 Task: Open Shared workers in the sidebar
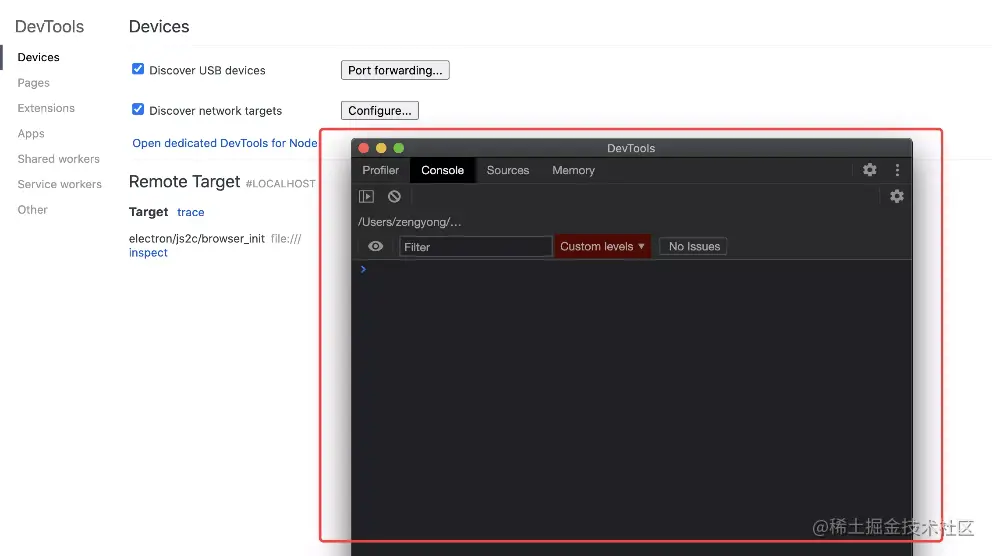[58, 159]
